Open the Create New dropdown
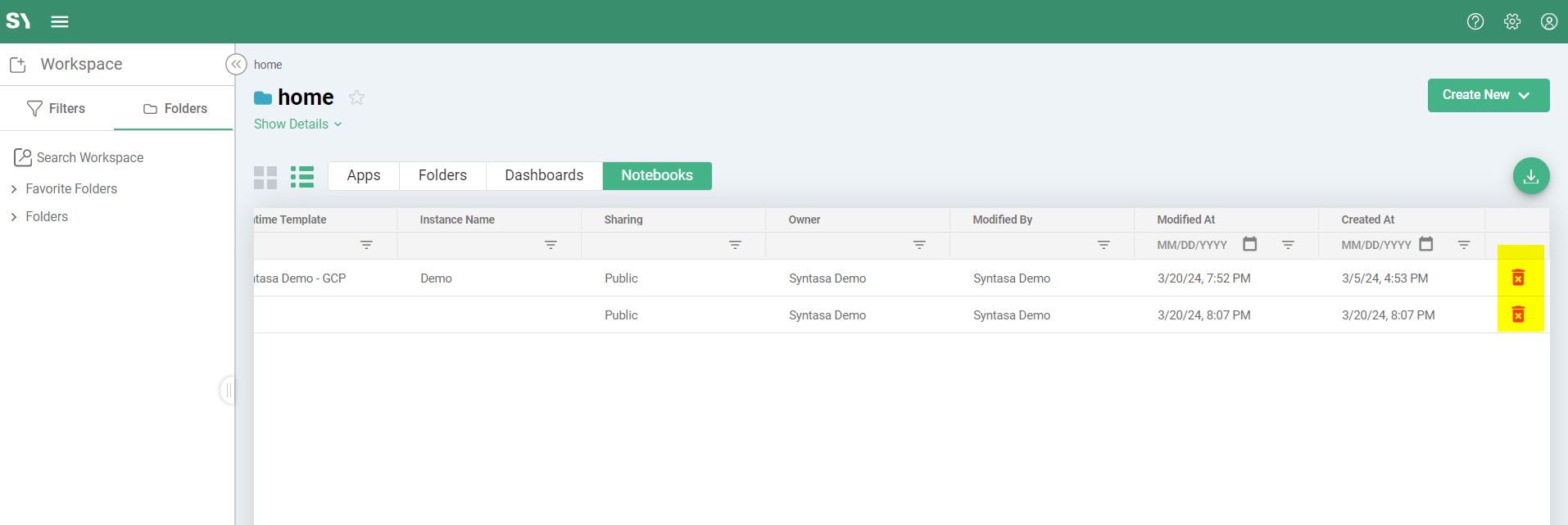The height and width of the screenshot is (525, 1568). (1488, 95)
